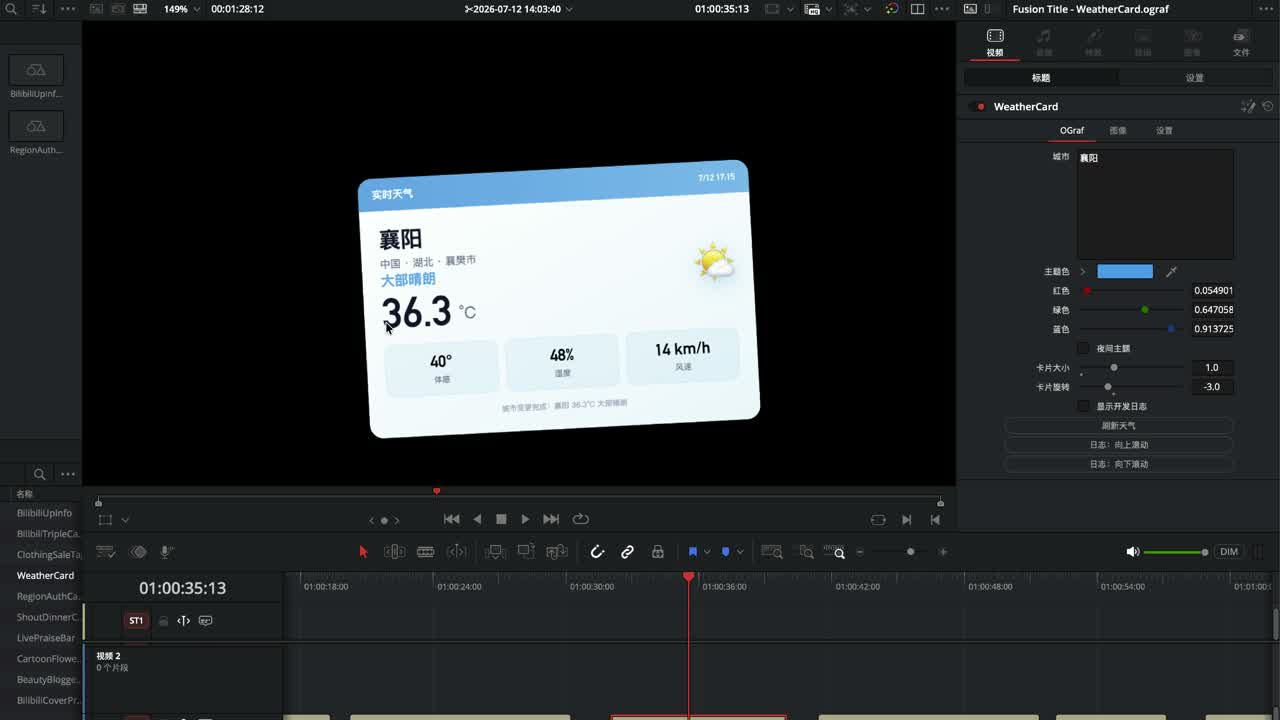
Task: Open the media pool search icon in top bar
Action: tap(11, 8)
